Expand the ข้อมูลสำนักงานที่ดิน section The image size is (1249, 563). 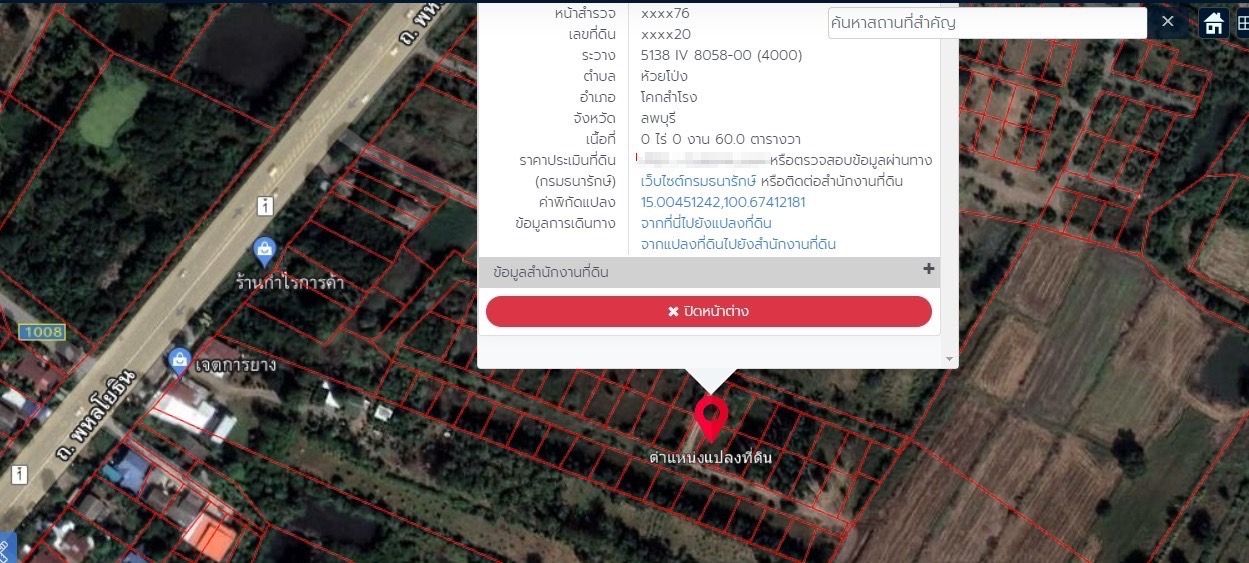point(709,272)
